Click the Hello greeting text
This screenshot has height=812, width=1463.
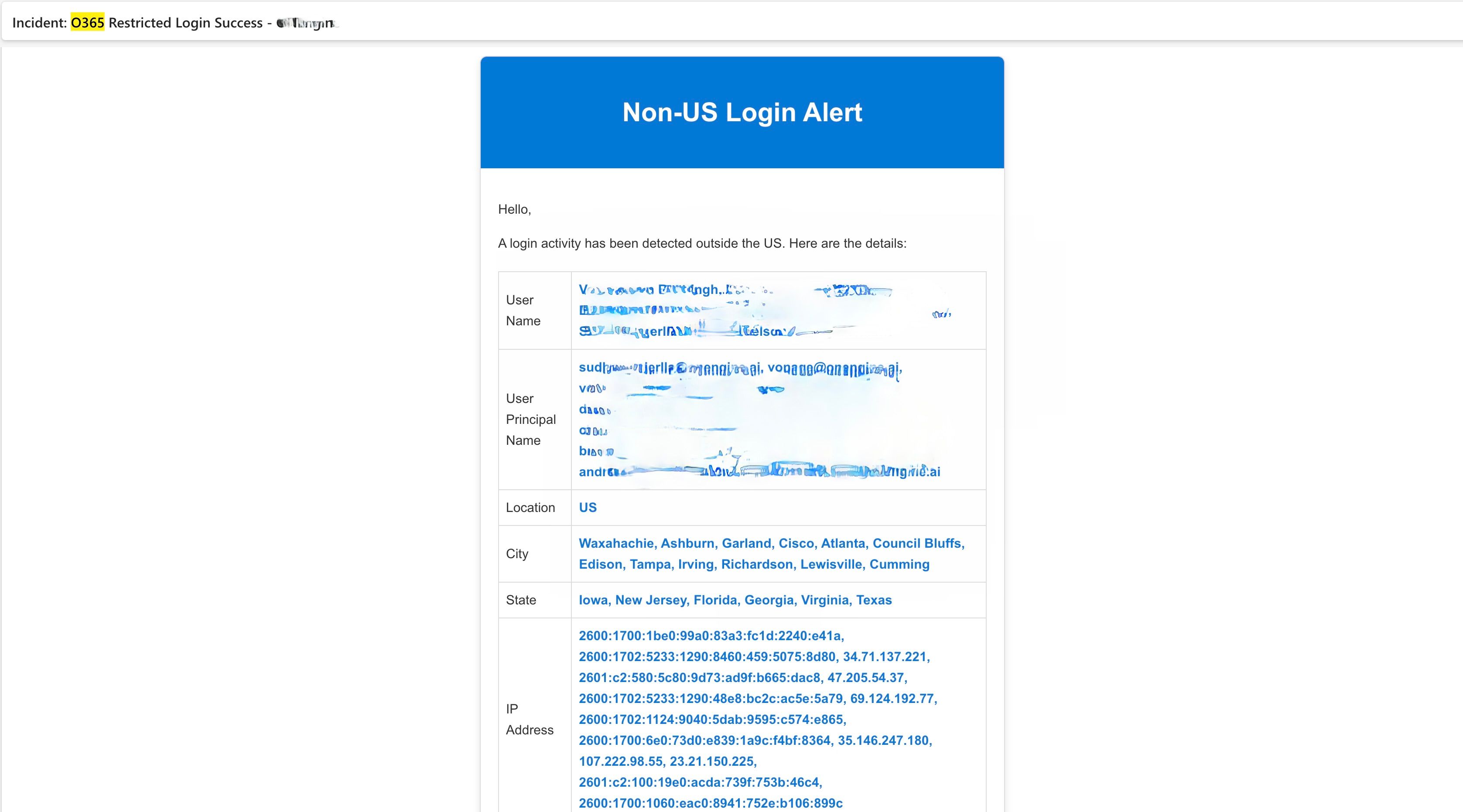pos(514,209)
